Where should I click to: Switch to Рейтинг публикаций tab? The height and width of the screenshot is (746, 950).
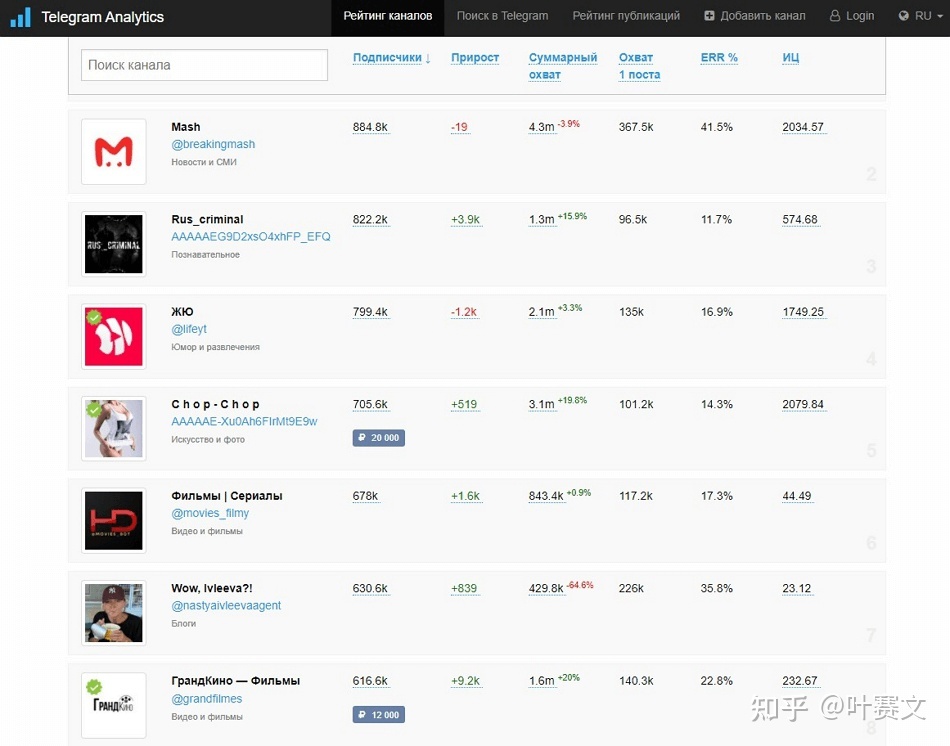626,16
